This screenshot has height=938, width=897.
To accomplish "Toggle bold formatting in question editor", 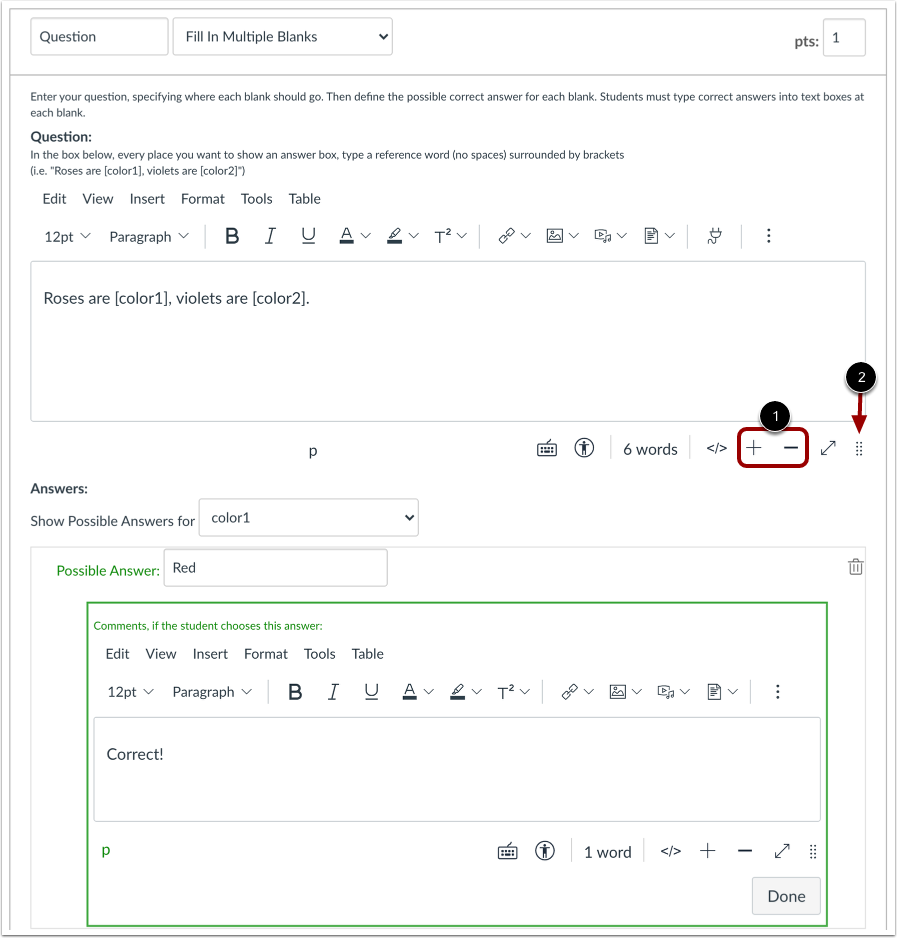I will point(231,236).
